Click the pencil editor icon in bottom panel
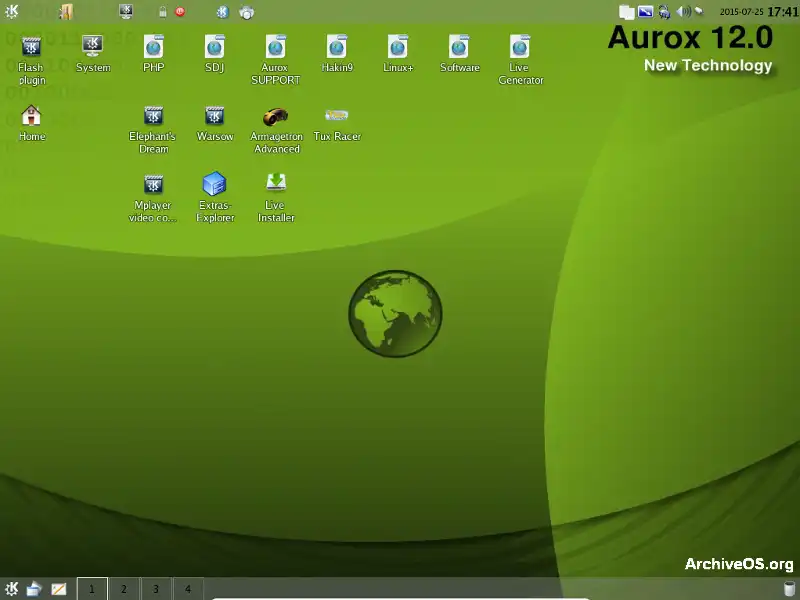The height and width of the screenshot is (600, 800). (x=59, y=589)
